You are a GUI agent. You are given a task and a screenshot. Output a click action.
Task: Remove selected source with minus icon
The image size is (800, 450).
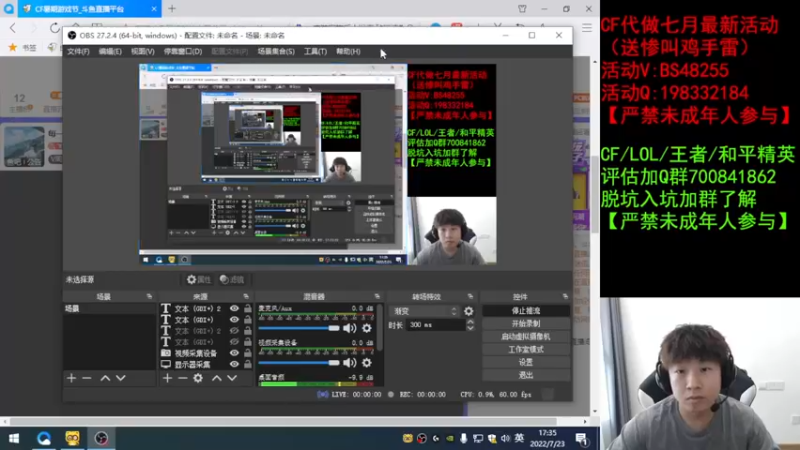pyautogui.click(x=183, y=378)
